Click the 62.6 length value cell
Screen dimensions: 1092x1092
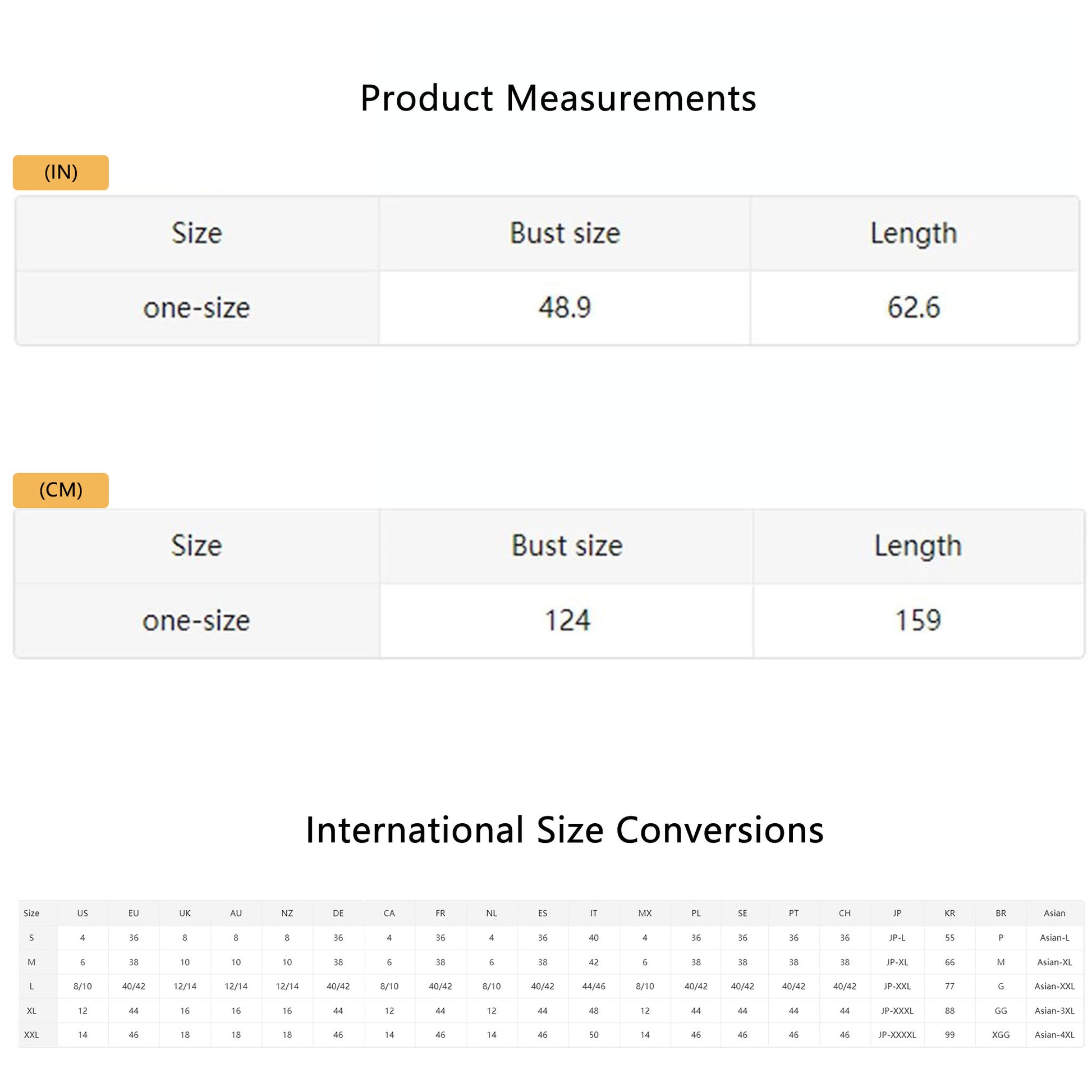pyautogui.click(x=914, y=308)
